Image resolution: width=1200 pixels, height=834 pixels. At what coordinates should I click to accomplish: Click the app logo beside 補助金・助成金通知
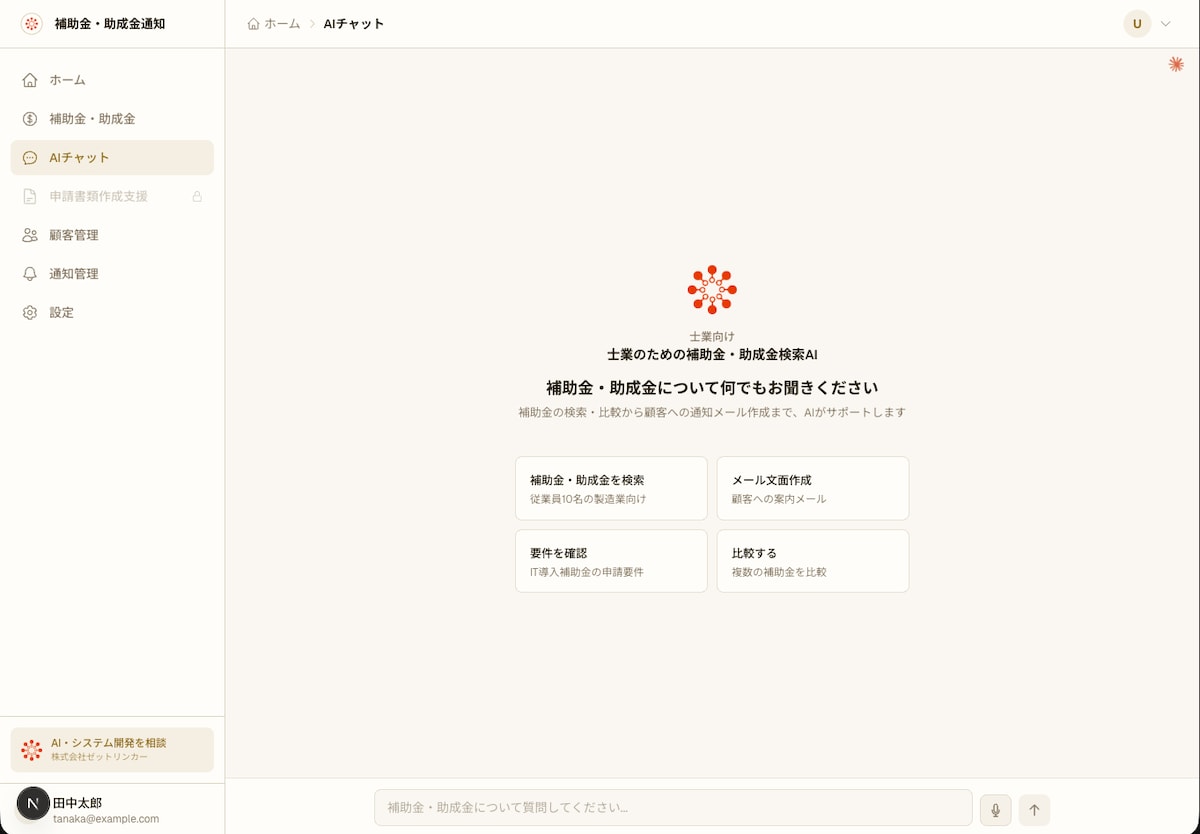coord(32,24)
